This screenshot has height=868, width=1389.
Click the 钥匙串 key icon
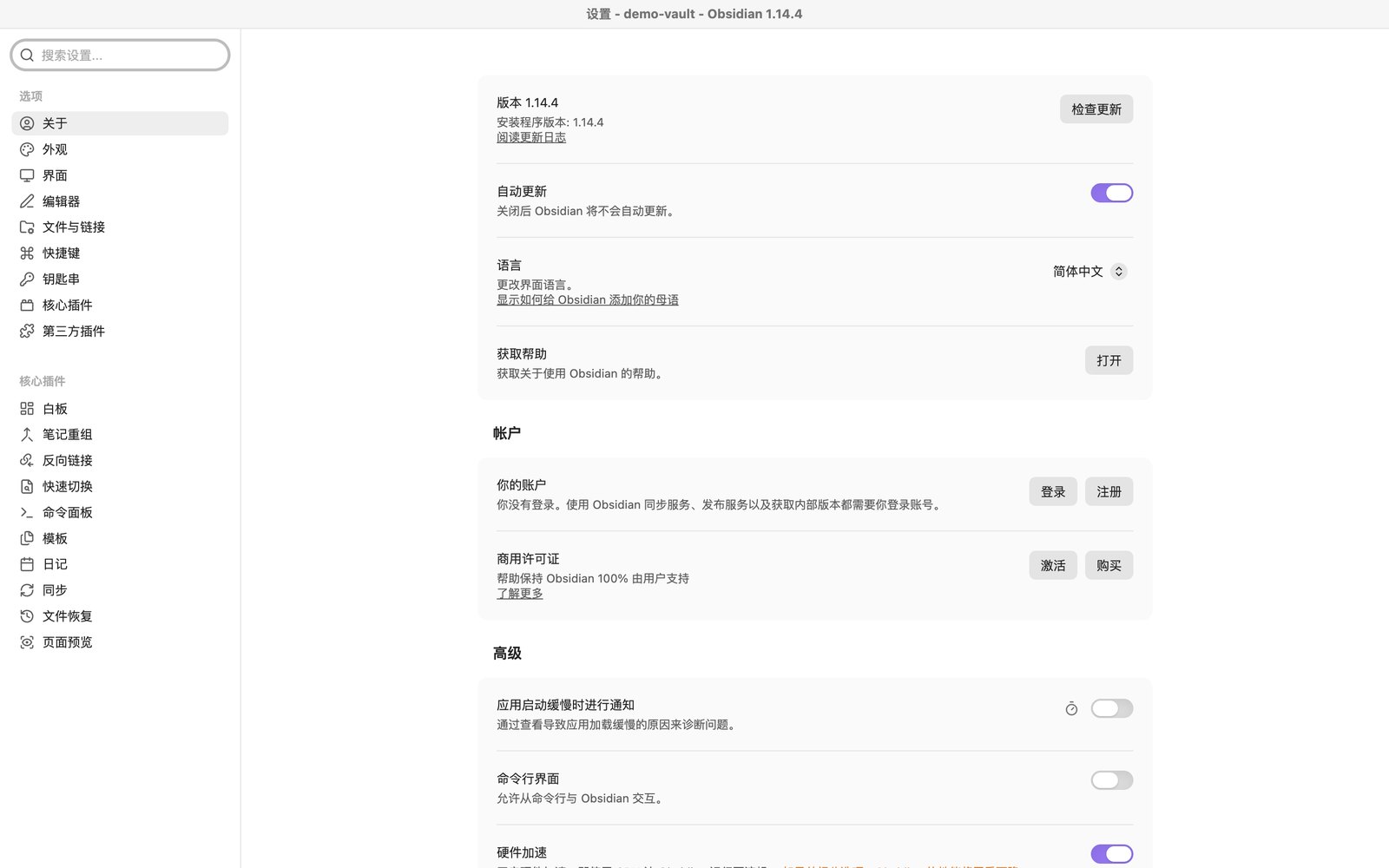click(x=27, y=279)
